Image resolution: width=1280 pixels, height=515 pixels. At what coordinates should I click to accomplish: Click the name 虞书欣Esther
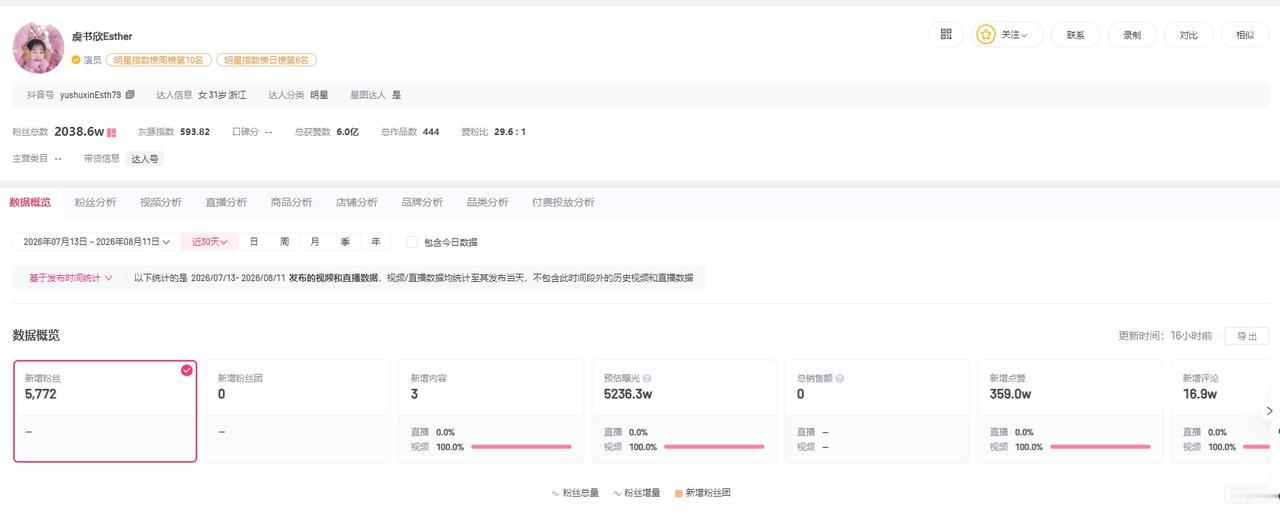102,36
